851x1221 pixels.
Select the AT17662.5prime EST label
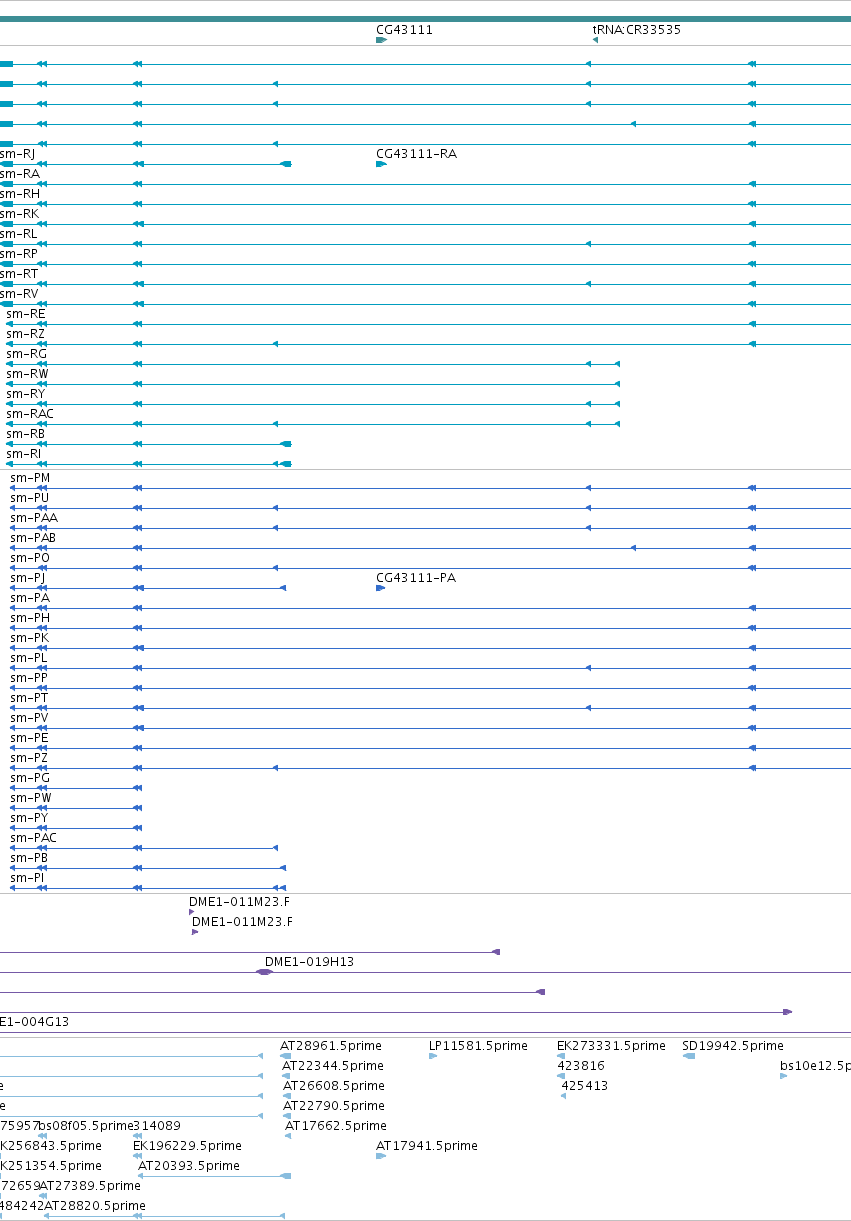point(336,1126)
